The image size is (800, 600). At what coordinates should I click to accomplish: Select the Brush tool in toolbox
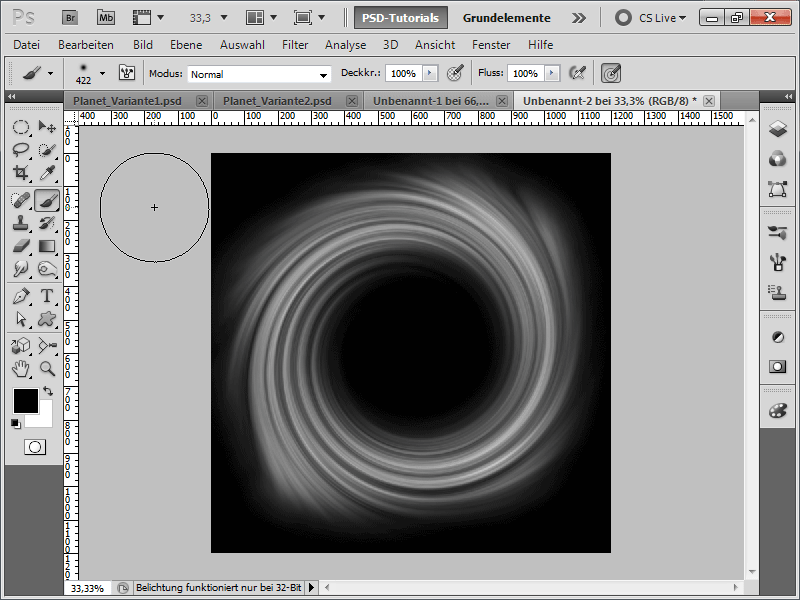point(47,201)
